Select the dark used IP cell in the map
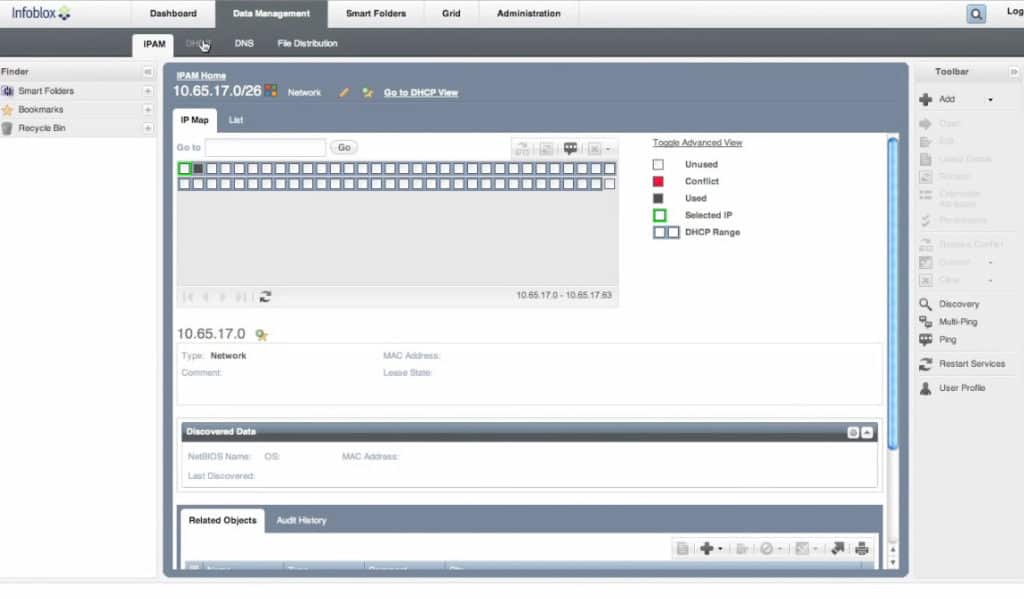 [198, 169]
